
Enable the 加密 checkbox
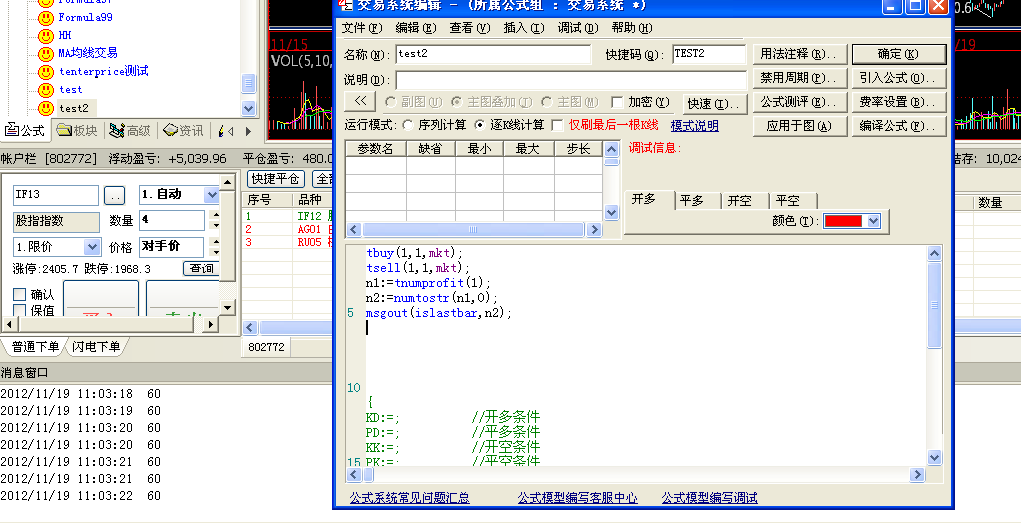617,102
